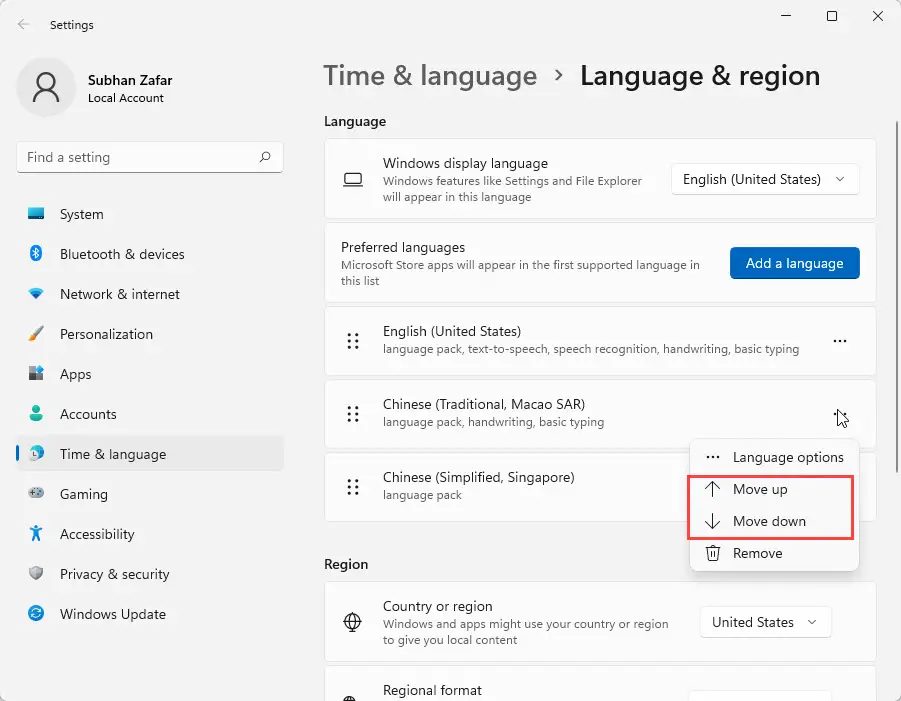Screen dimensions: 901x701
Task: Click drag handle for English (United States)
Action: coord(352,341)
